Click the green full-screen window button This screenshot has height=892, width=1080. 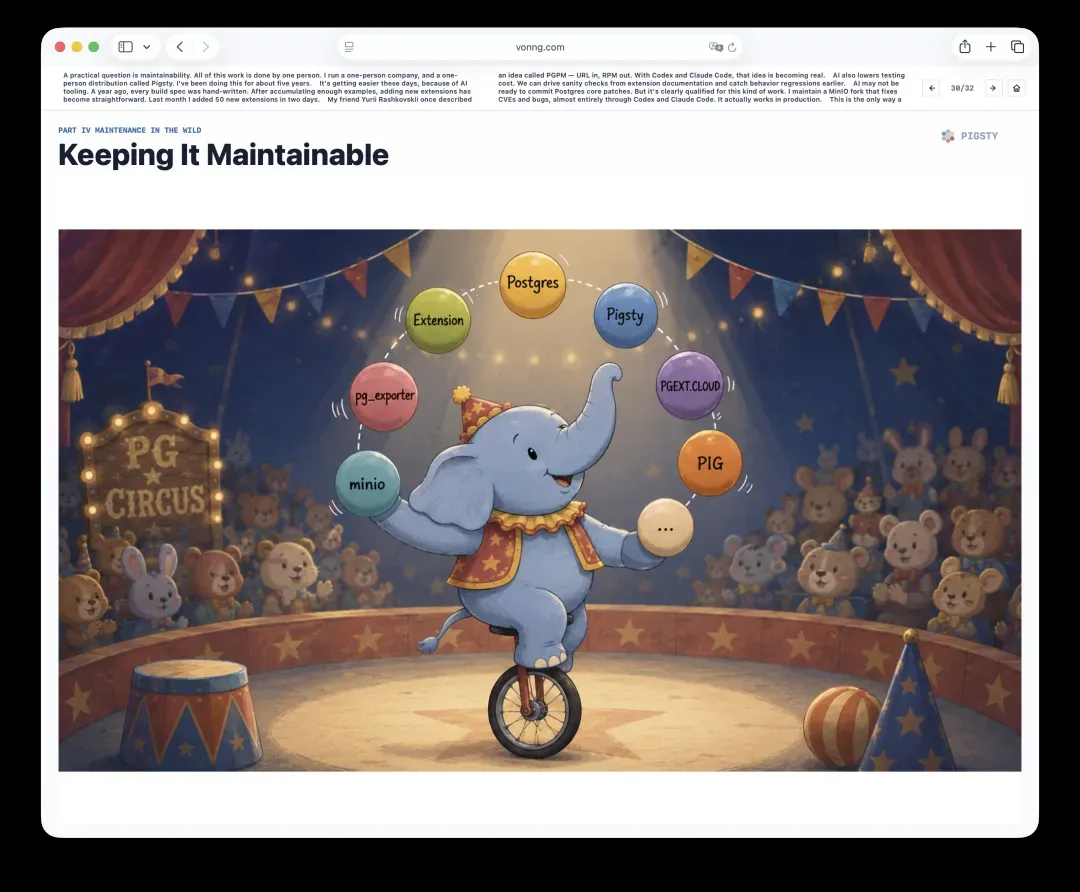[94, 47]
